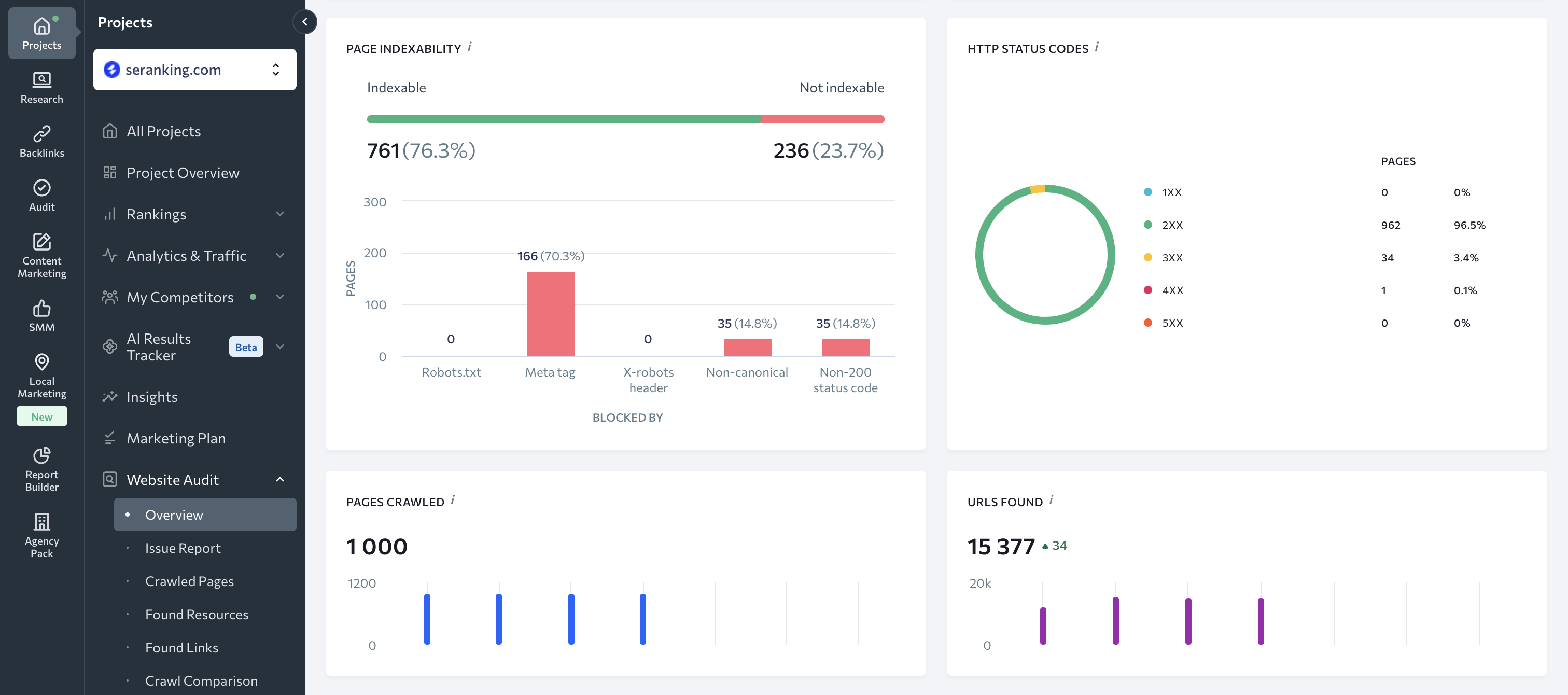Click the Meta tag bar in chart
This screenshot has height=695, width=1568.
pos(550,314)
